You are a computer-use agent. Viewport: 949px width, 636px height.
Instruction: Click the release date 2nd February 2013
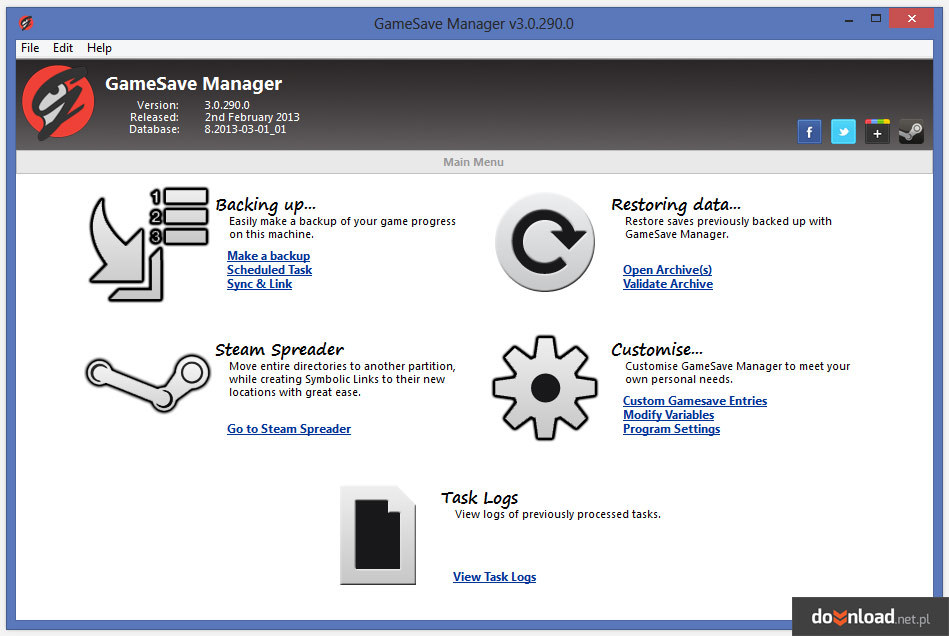coord(252,117)
